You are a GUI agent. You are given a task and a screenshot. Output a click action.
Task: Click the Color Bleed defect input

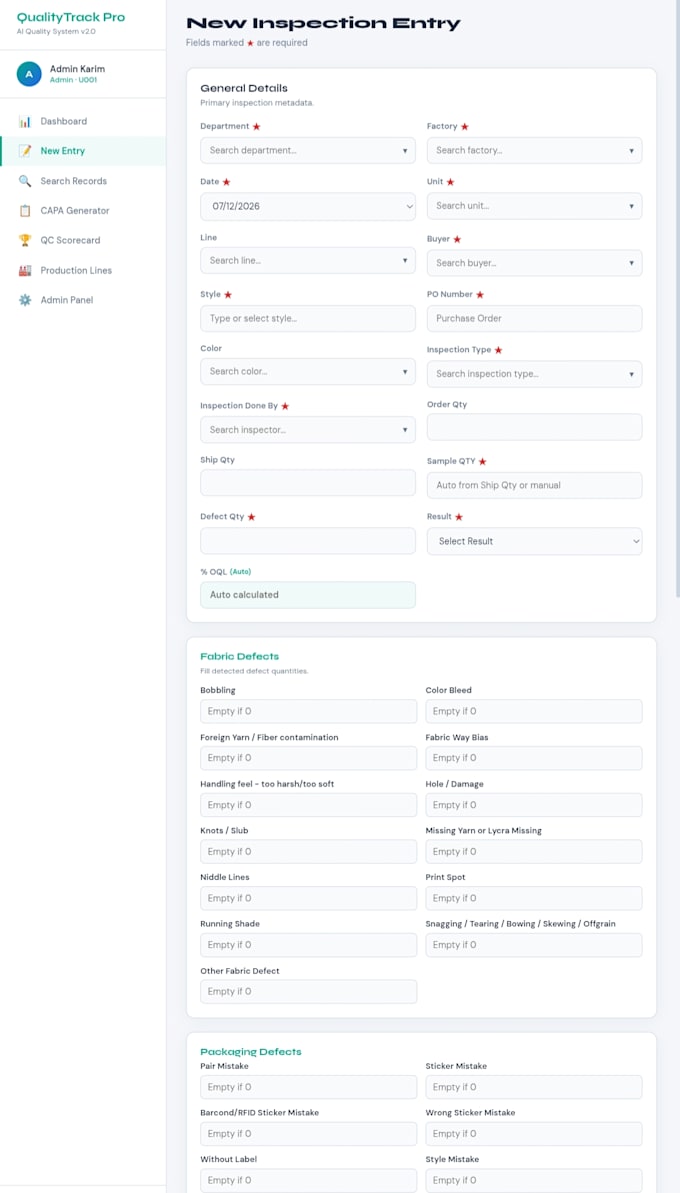point(534,711)
